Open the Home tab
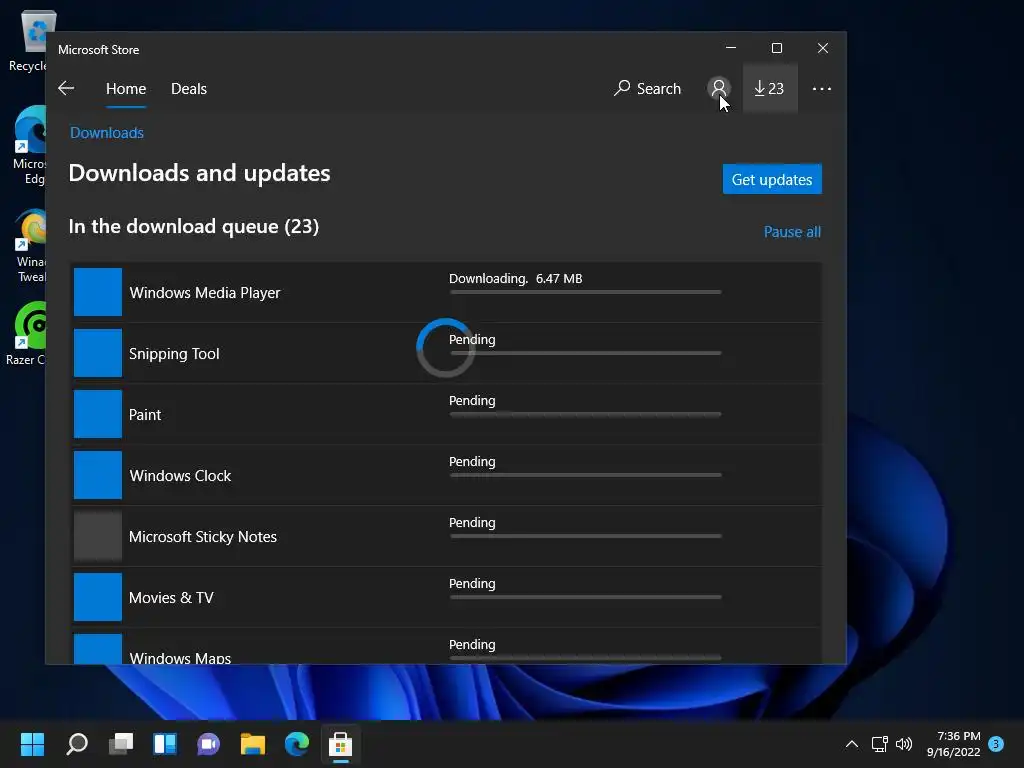Viewport: 1024px width, 768px height. tap(126, 88)
